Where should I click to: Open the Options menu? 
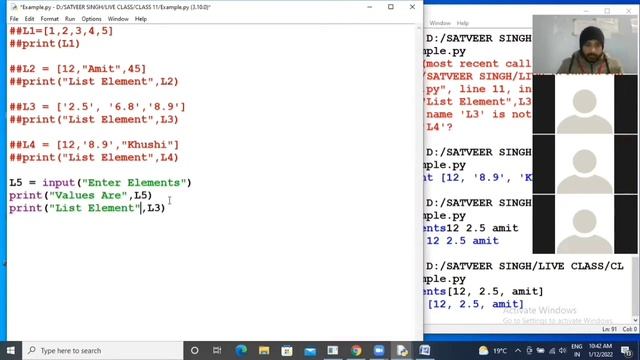coord(91,19)
